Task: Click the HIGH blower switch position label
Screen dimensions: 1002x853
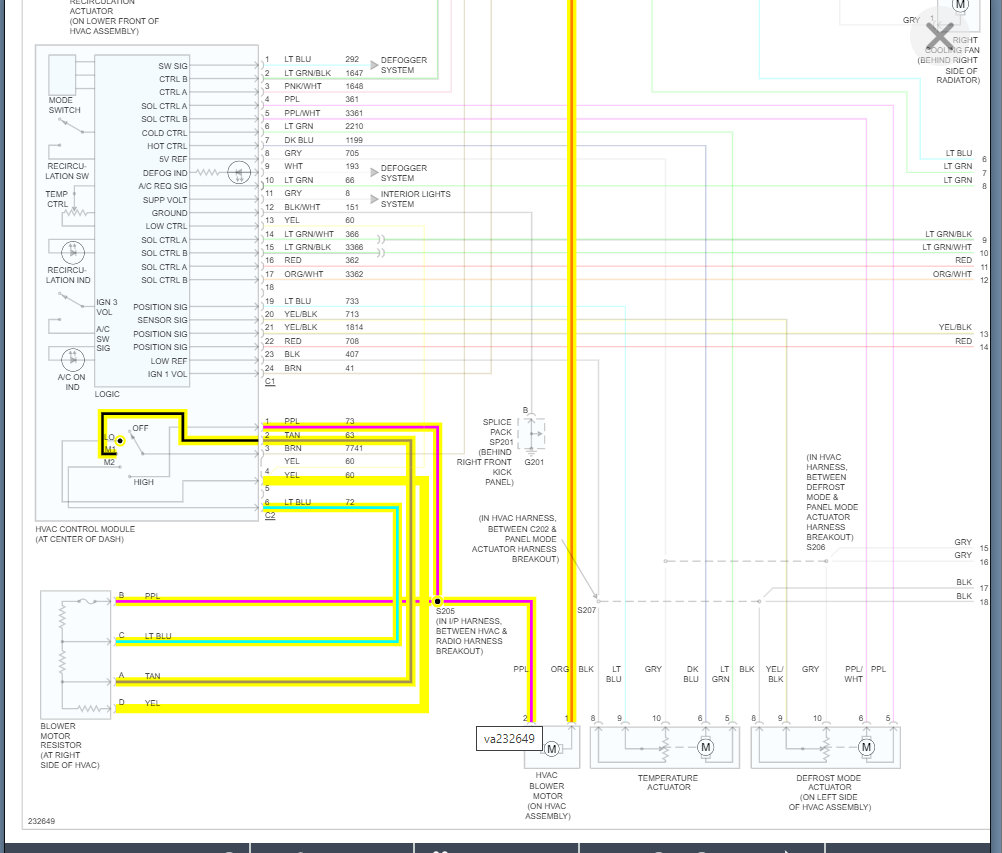Action: 144,482
